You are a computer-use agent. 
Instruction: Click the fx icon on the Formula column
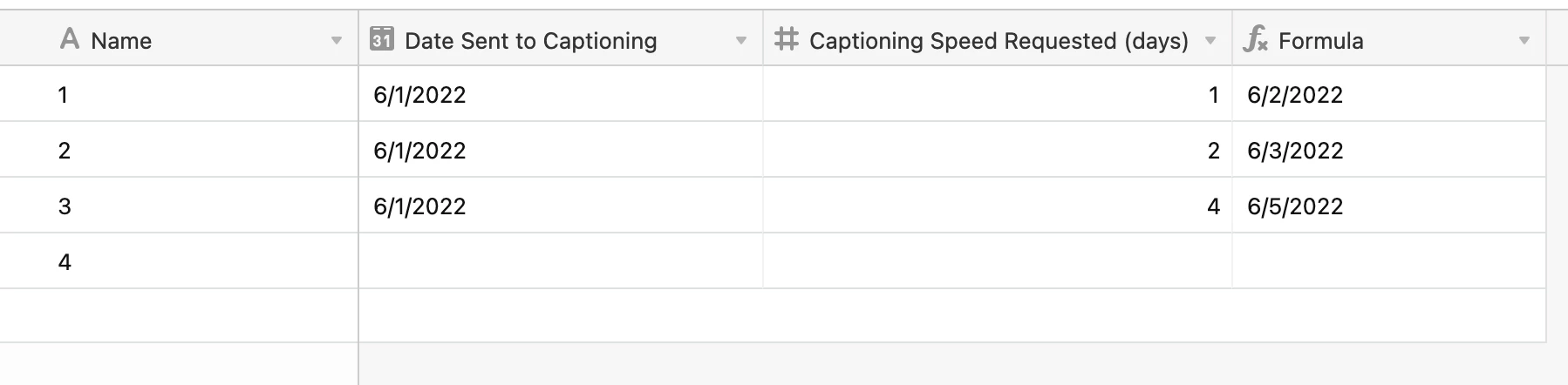1255,39
